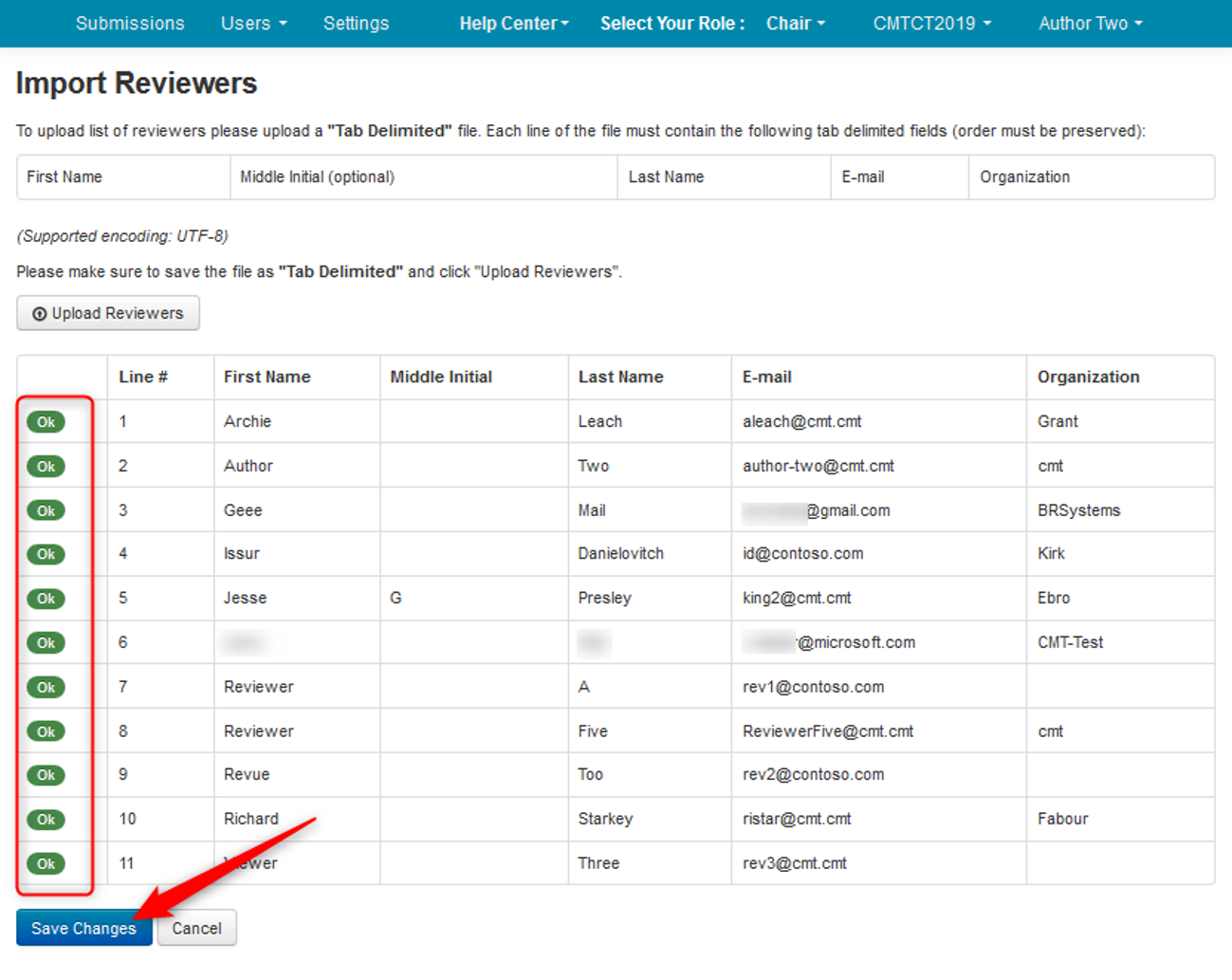
Task: Click the Ok badge for line 8
Action: pos(46,731)
